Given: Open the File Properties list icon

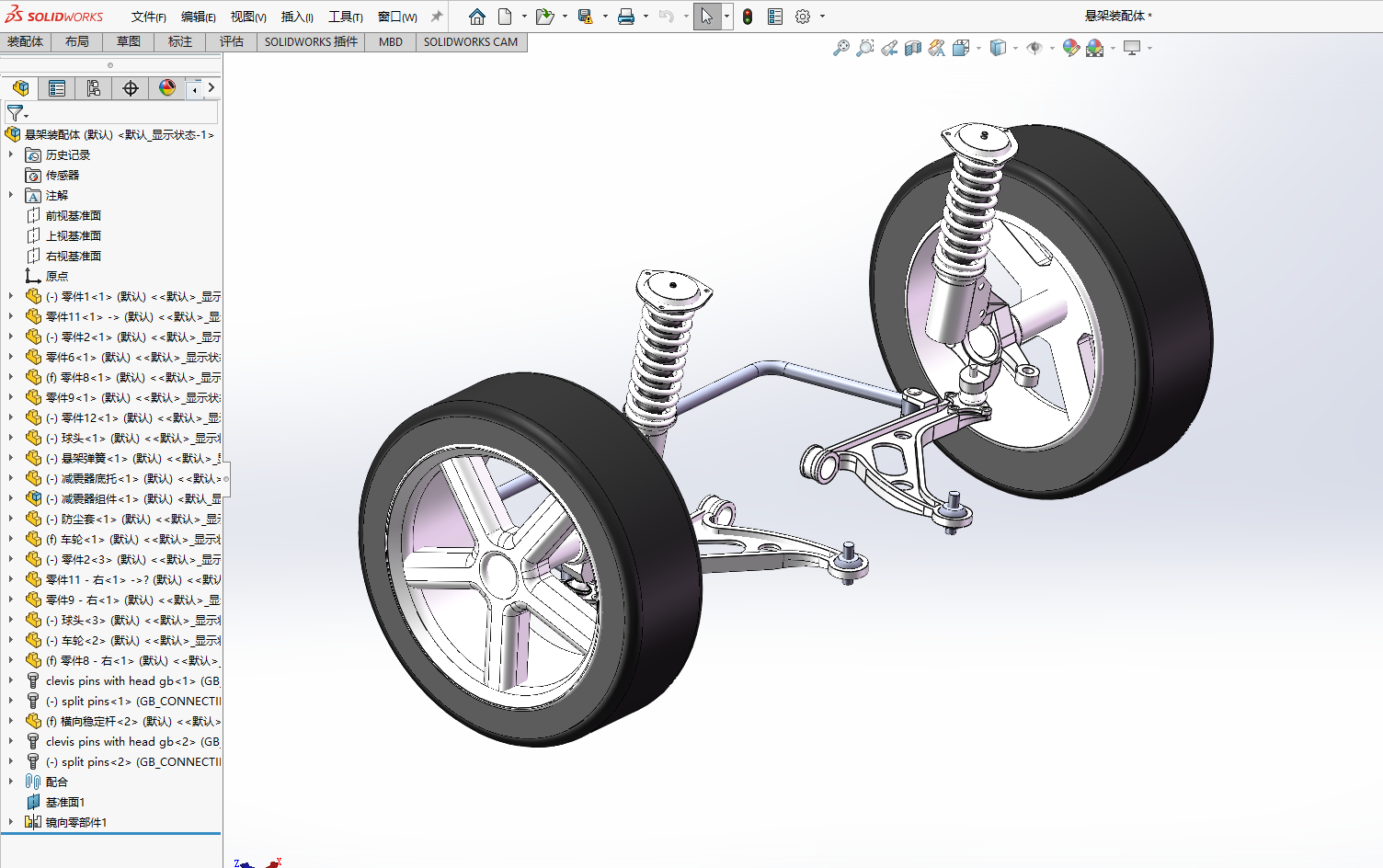Looking at the screenshot, I should 775,17.
